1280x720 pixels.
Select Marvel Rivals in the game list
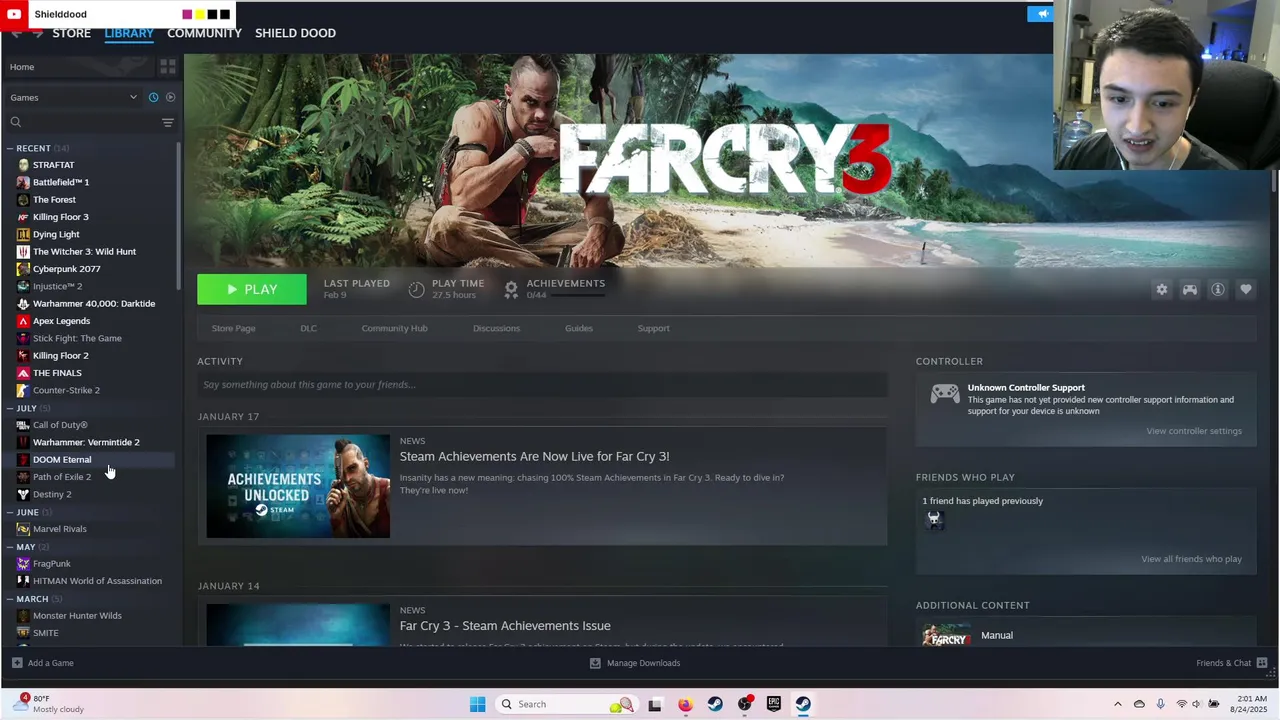[x=60, y=529]
